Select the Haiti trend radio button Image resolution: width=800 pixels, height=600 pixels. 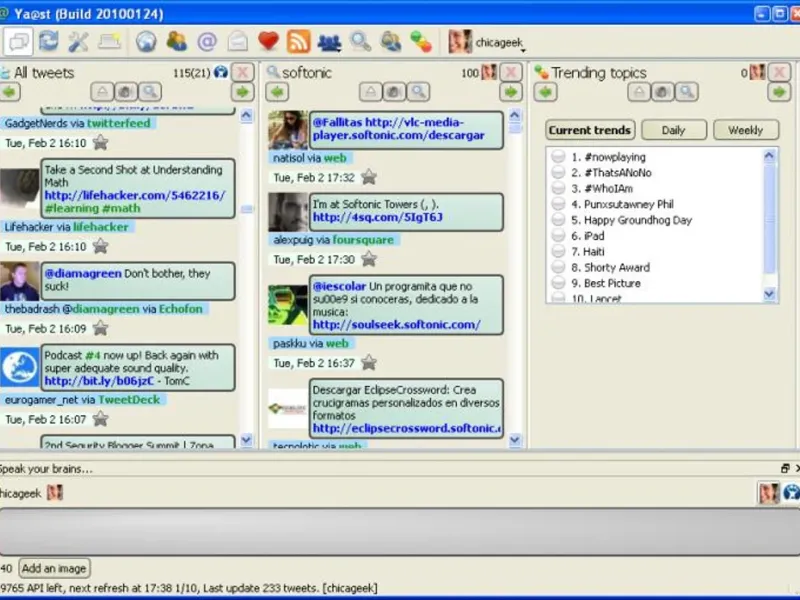[559, 252]
